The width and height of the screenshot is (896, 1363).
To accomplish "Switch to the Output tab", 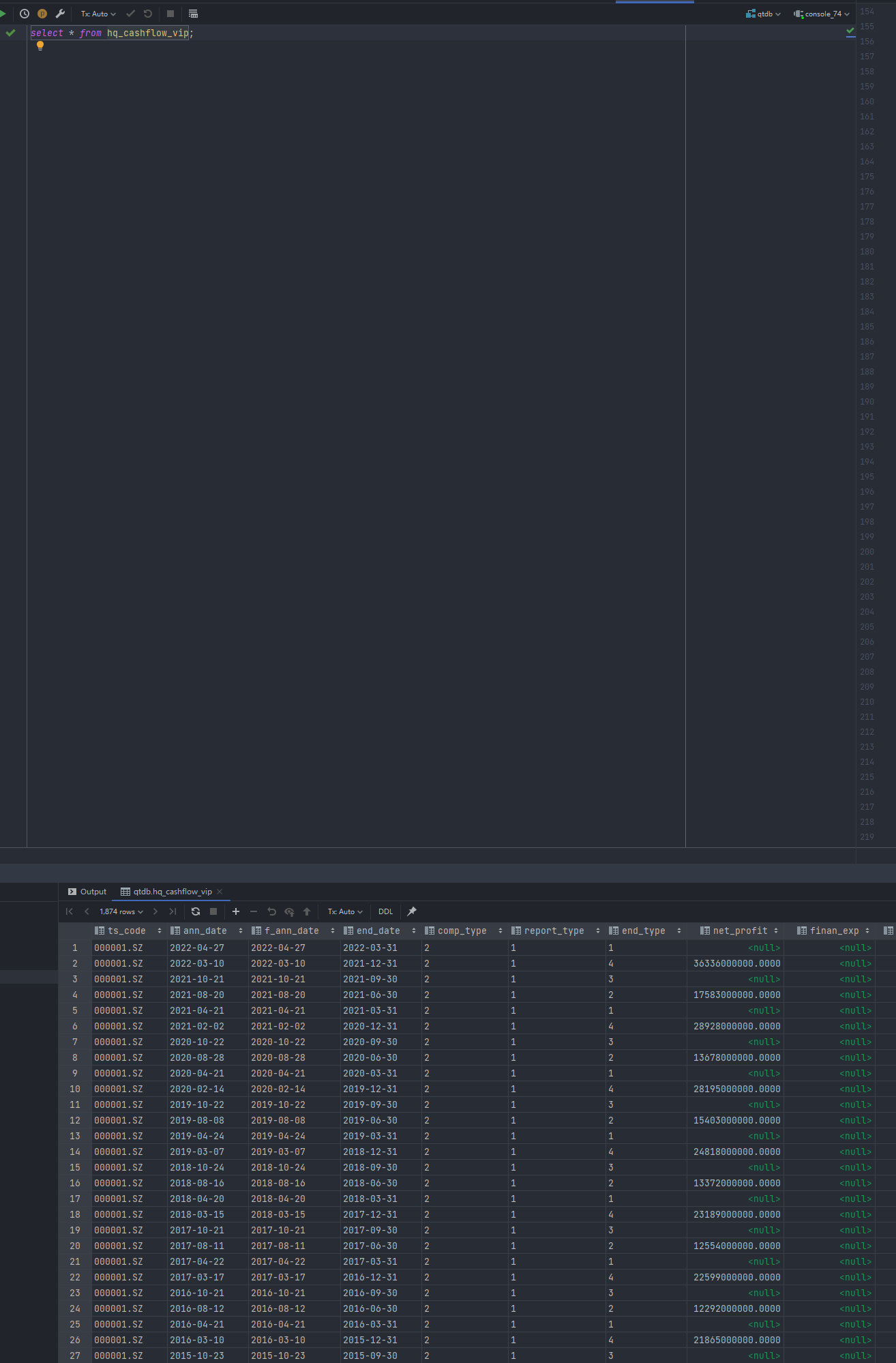I will coord(87,892).
